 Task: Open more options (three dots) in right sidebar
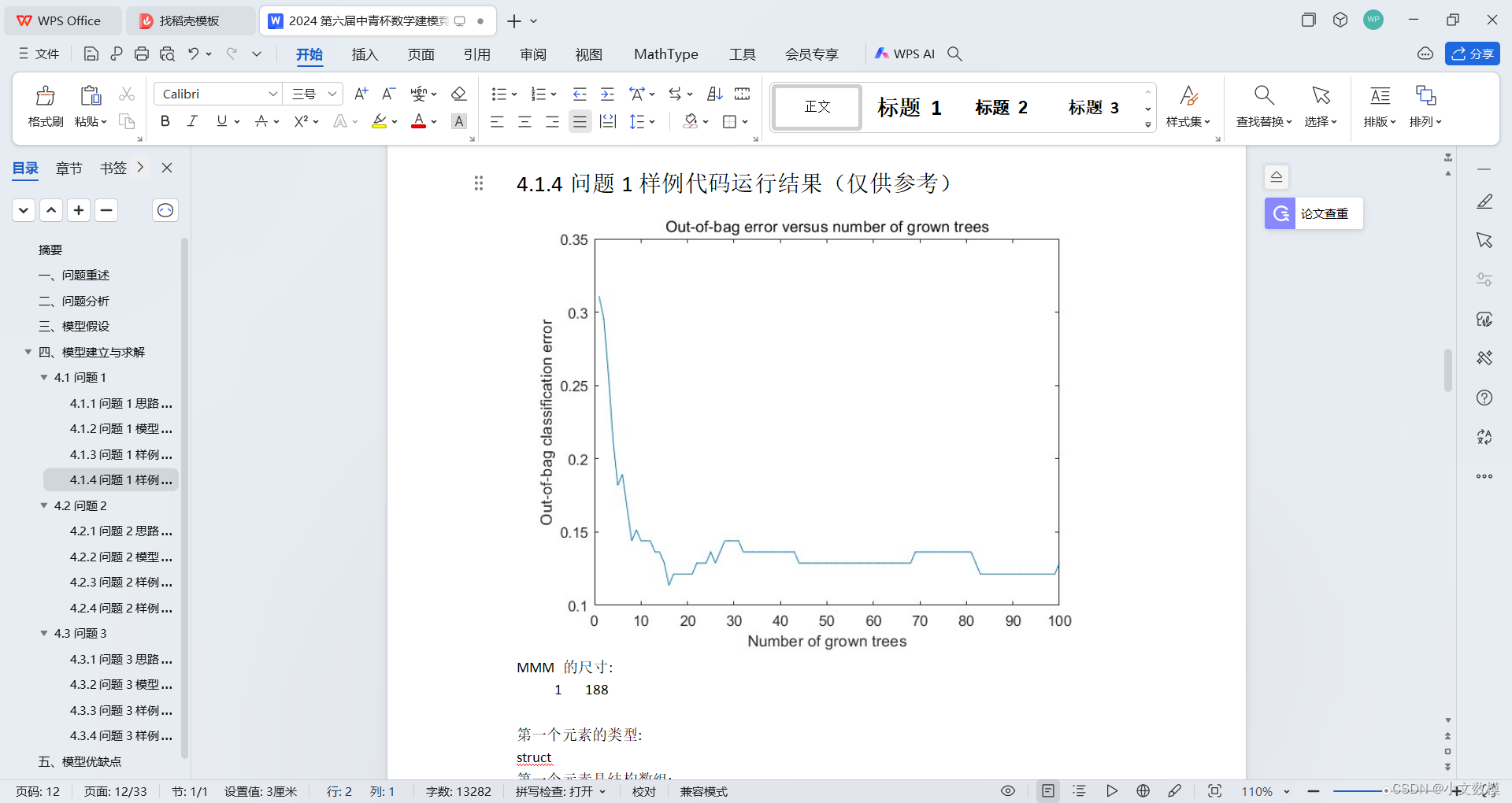click(x=1484, y=476)
